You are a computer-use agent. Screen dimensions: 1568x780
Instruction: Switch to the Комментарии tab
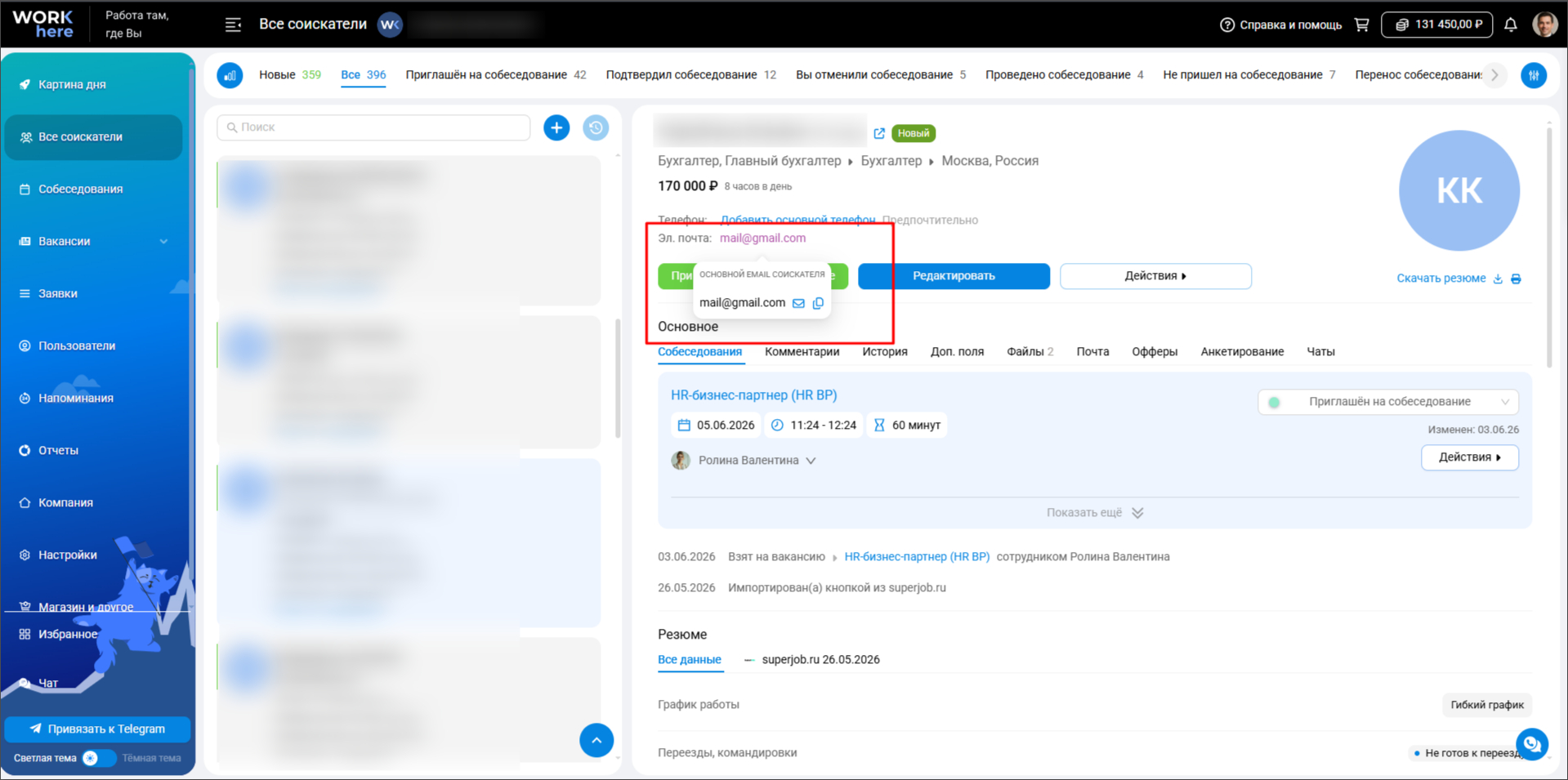(x=802, y=352)
